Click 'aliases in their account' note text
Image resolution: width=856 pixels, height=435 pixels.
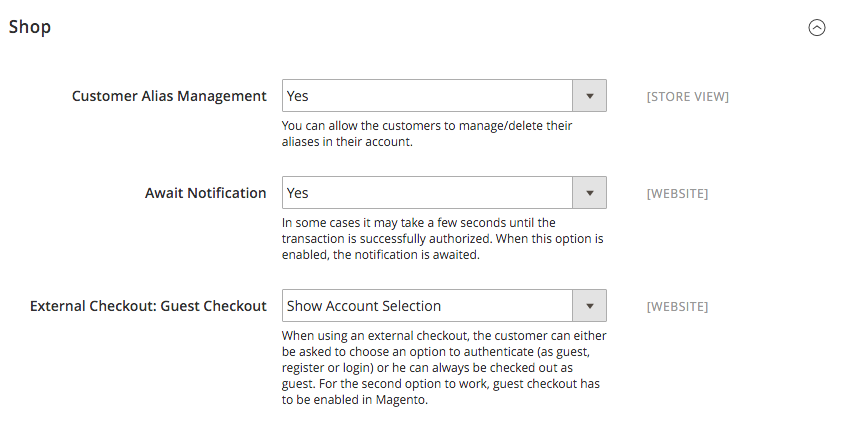click(347, 142)
